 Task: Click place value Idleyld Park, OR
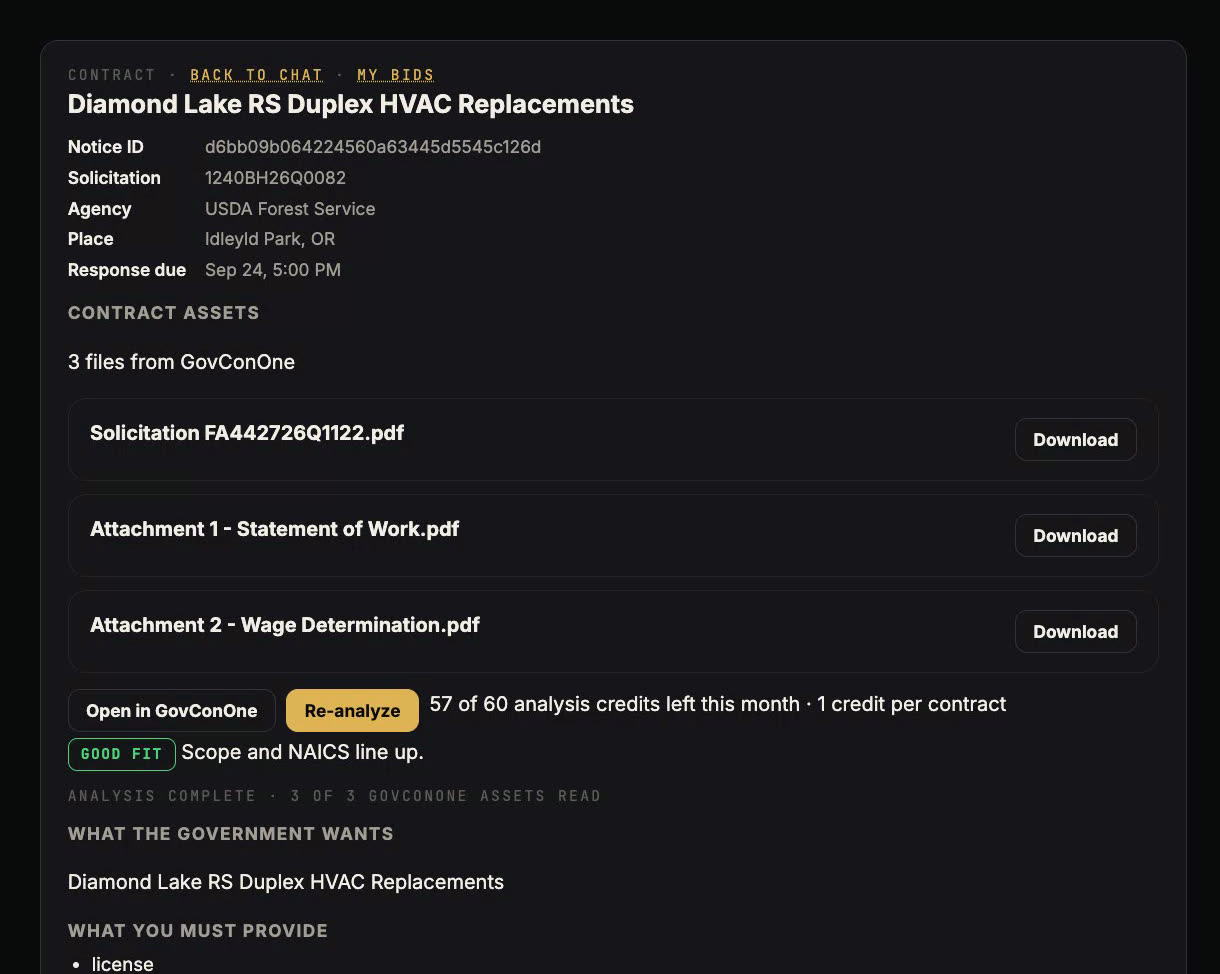click(x=270, y=239)
